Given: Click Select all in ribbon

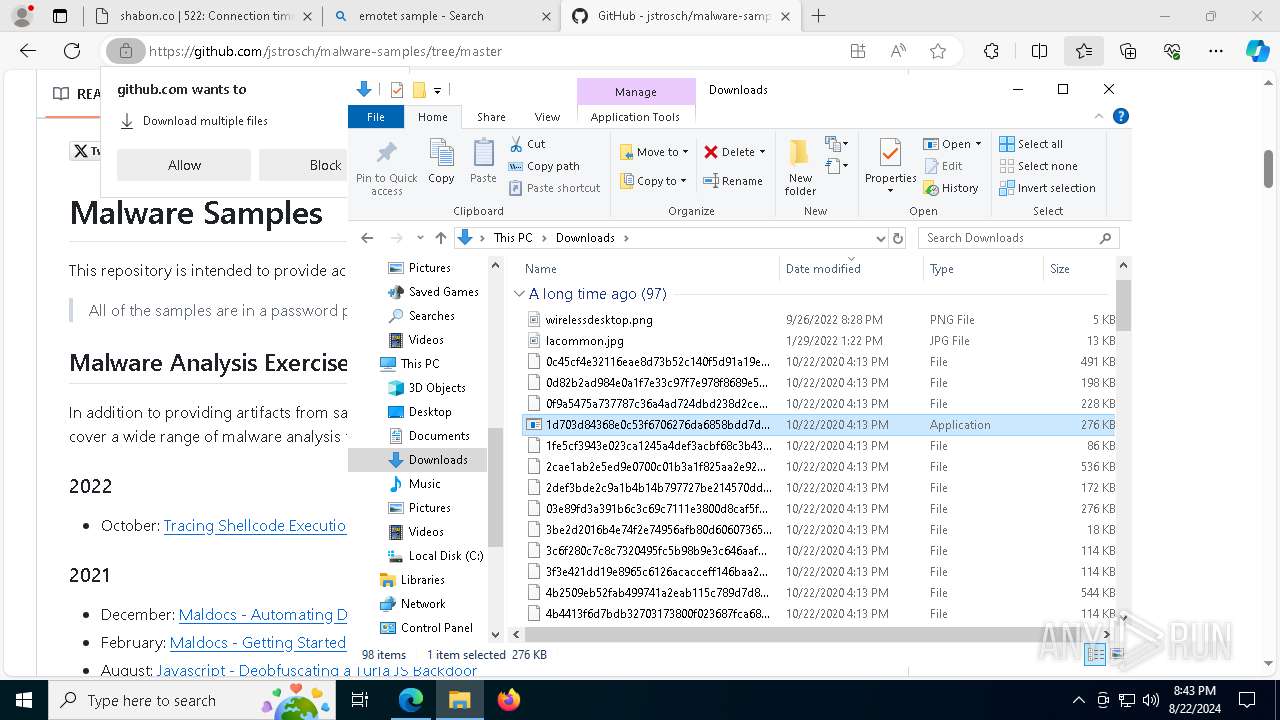Looking at the screenshot, I should click(x=1031, y=144).
